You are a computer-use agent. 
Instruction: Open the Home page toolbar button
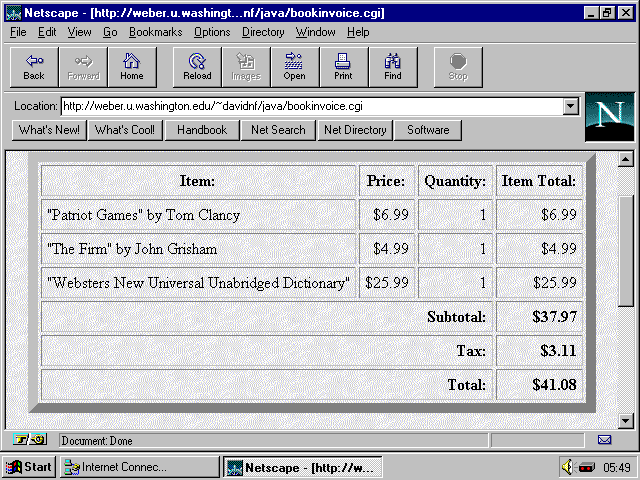click(132, 67)
